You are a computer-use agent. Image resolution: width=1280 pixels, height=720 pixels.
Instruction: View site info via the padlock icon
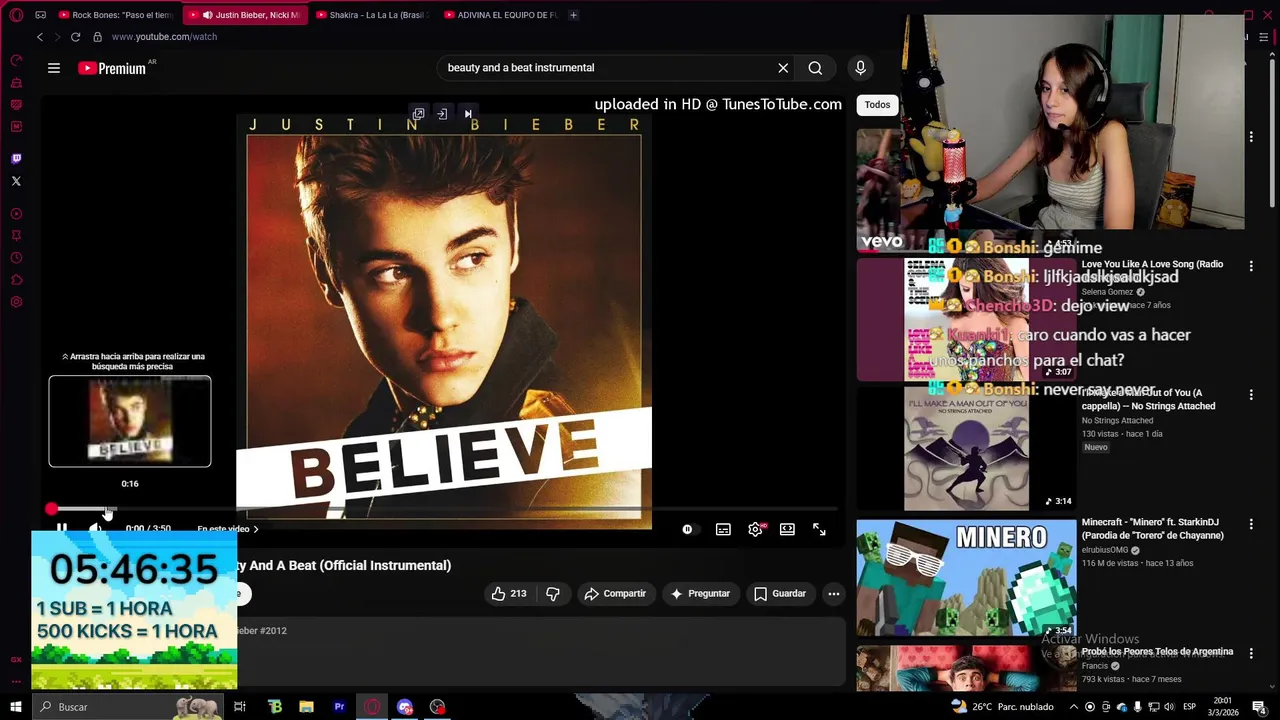pos(97,37)
